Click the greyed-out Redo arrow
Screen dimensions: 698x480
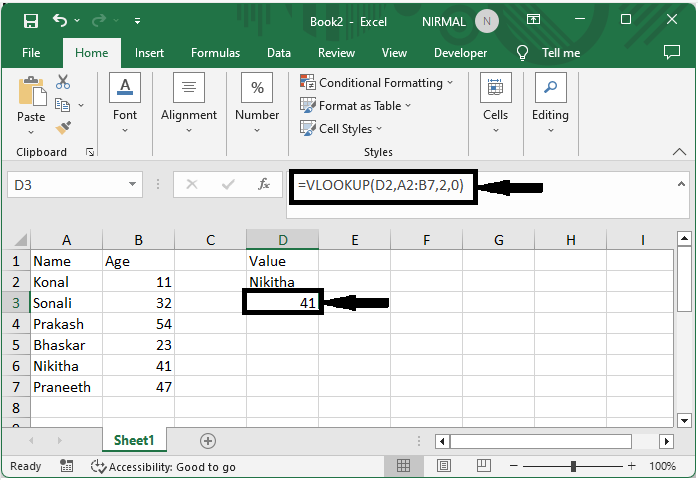pos(99,20)
